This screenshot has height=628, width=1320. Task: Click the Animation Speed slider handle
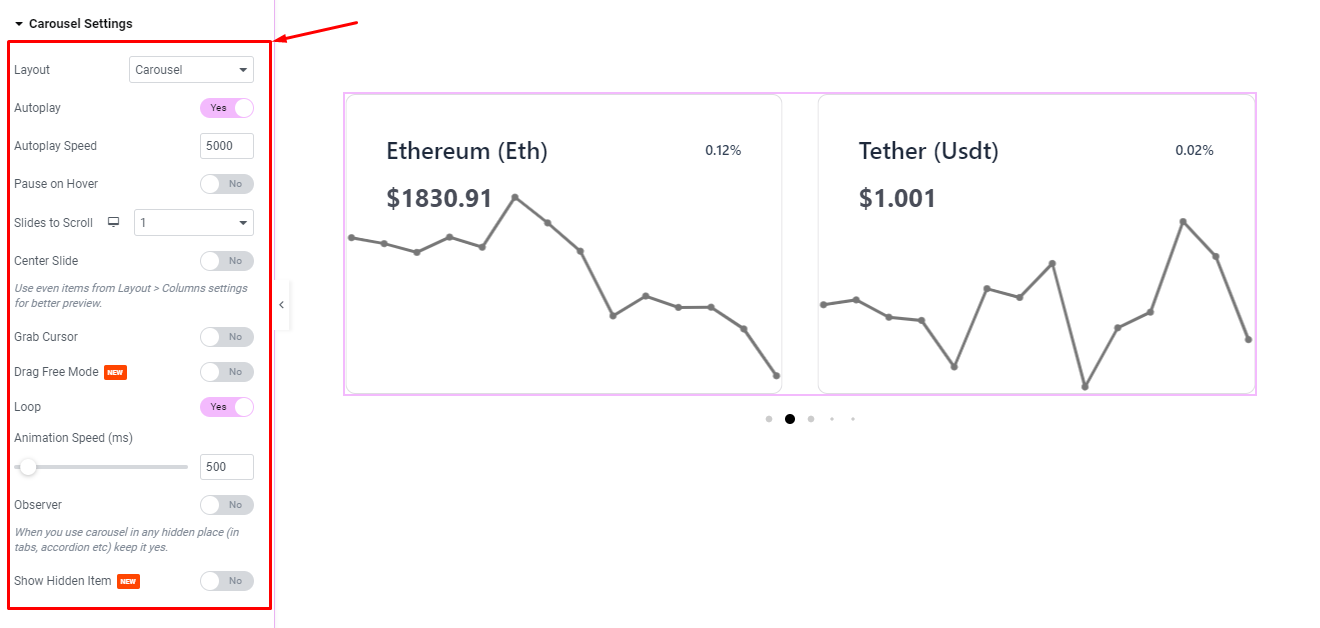[28, 467]
